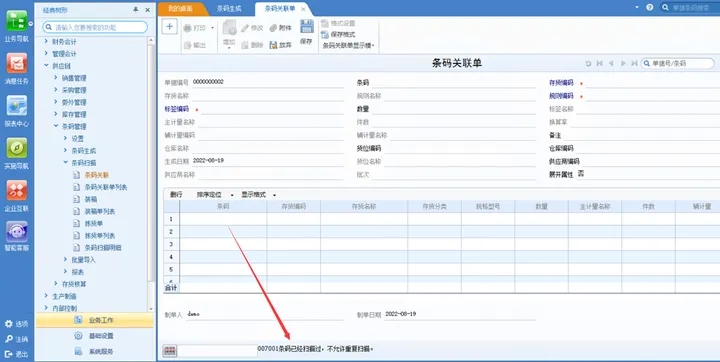Image resolution: width=720 pixels, height=362 pixels.
Task: Go to the previous record arrow
Action: [611, 63]
